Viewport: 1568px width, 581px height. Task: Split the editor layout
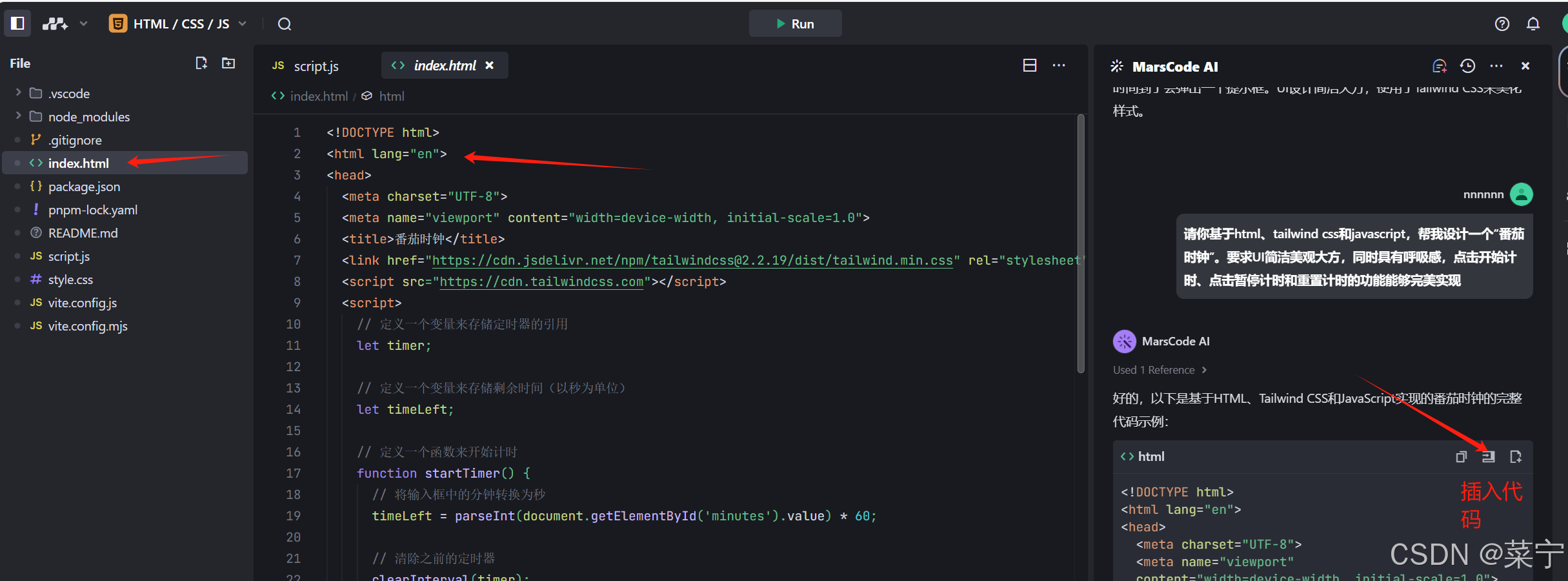(1030, 65)
